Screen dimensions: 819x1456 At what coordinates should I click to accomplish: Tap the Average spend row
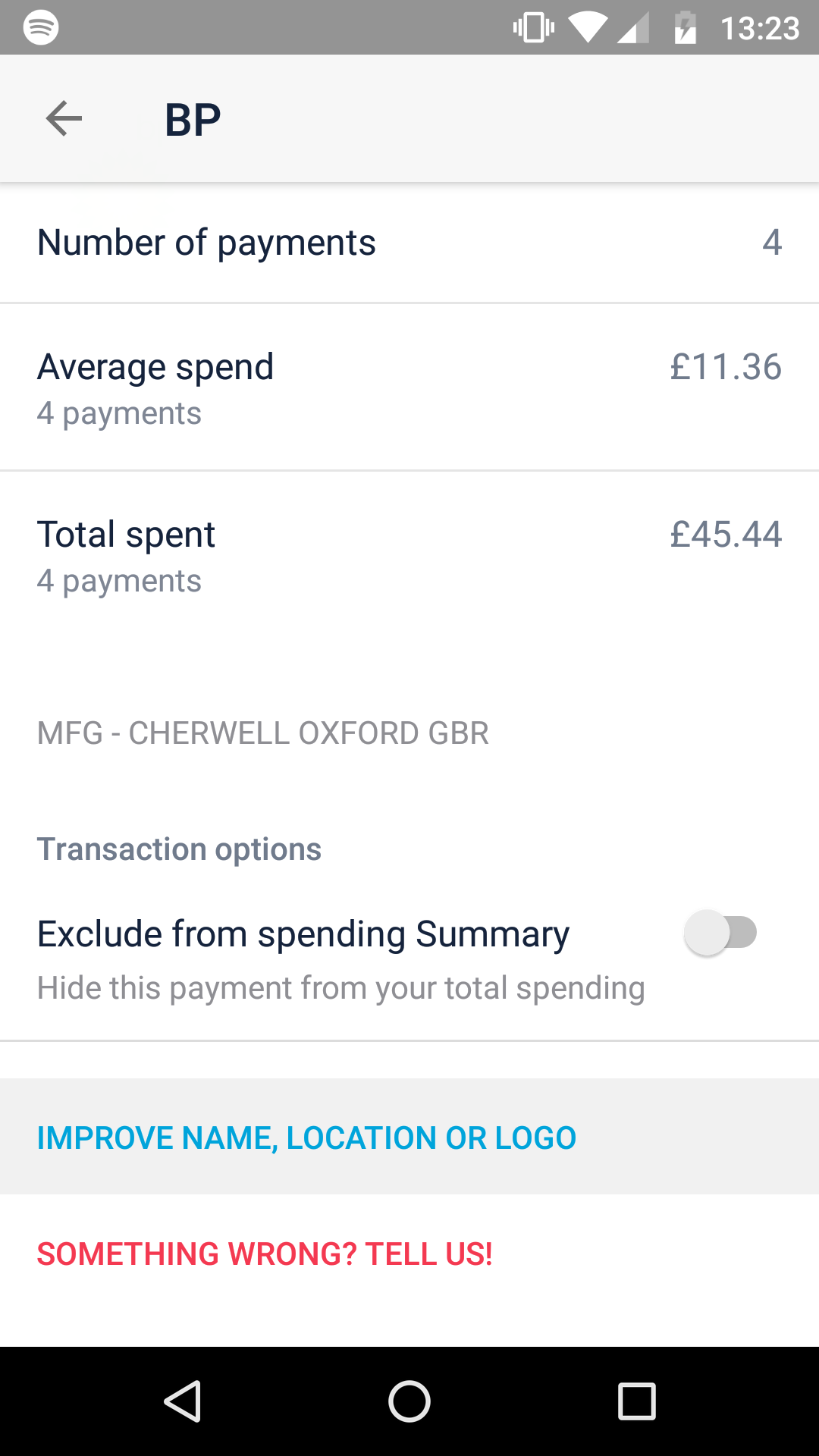[x=409, y=387]
